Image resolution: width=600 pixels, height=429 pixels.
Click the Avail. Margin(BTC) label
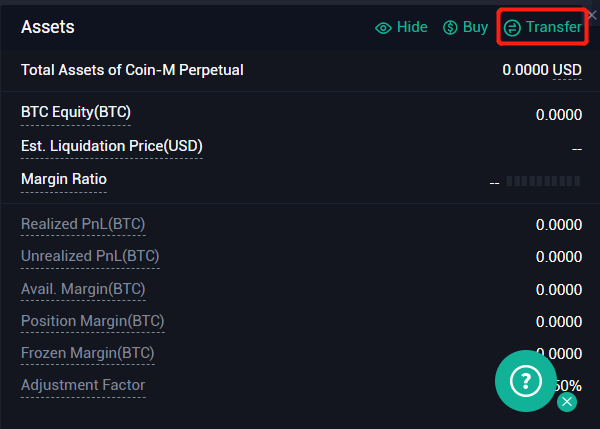click(x=83, y=289)
